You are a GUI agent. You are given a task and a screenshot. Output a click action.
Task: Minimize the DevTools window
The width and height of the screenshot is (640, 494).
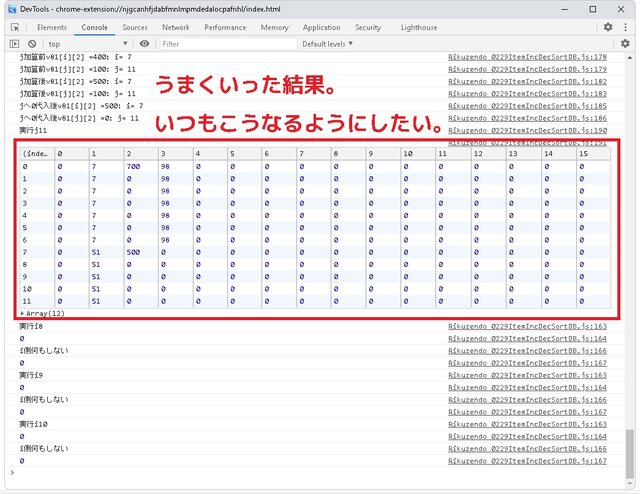(x=565, y=9)
